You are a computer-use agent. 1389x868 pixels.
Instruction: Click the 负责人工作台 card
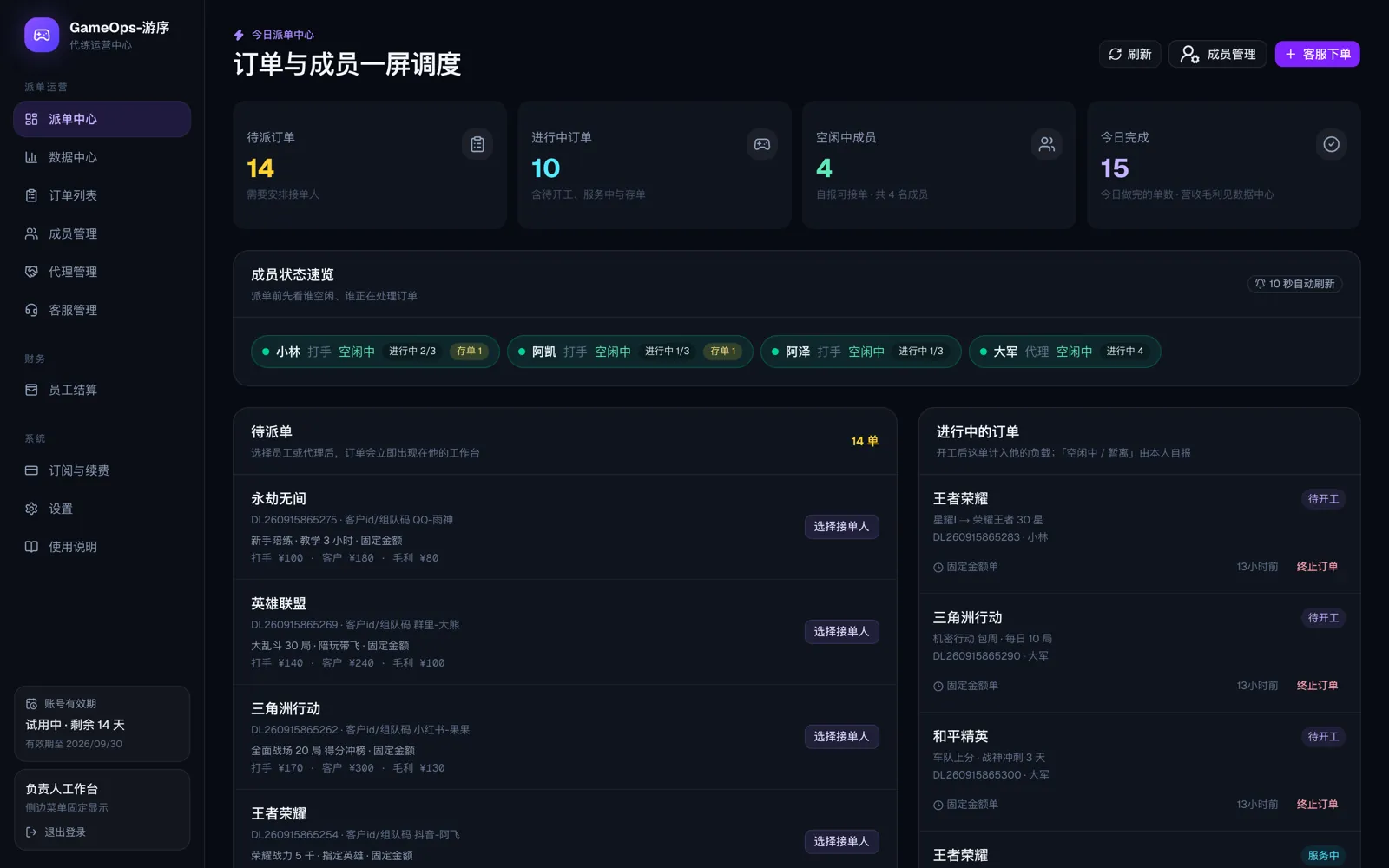click(102, 809)
